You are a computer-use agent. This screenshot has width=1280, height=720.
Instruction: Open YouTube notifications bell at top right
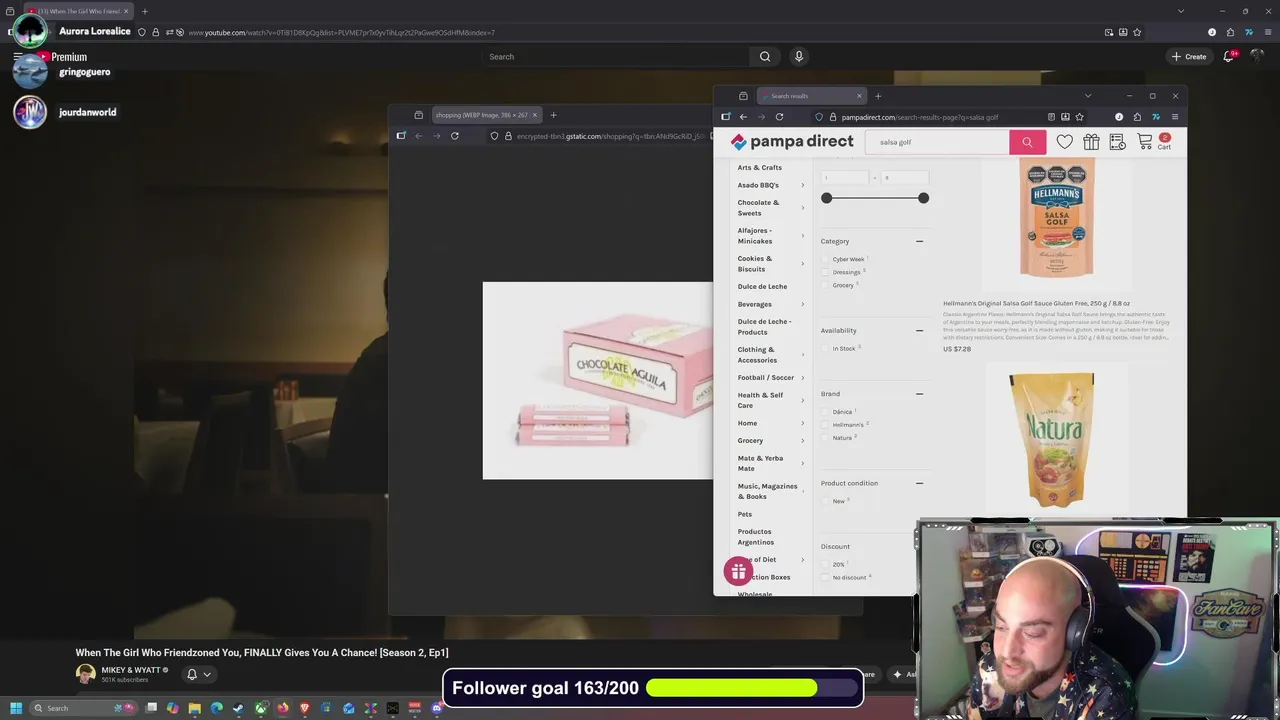tap(1229, 57)
